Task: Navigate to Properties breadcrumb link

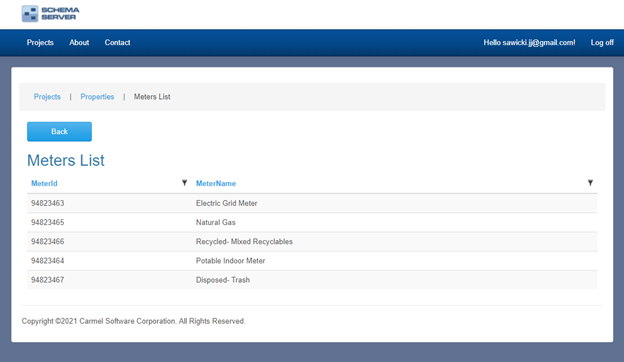Action: pos(97,97)
